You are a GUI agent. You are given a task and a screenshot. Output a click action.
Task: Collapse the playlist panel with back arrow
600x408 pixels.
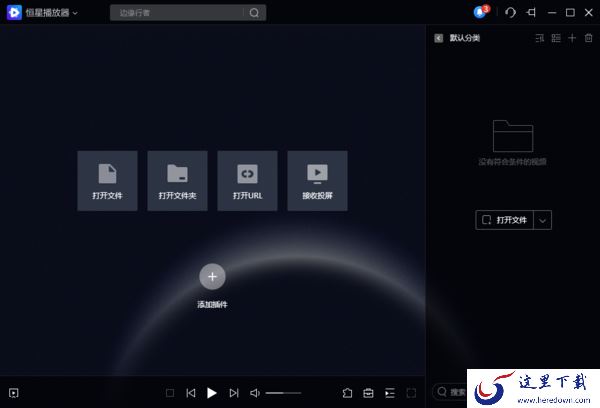click(x=439, y=38)
